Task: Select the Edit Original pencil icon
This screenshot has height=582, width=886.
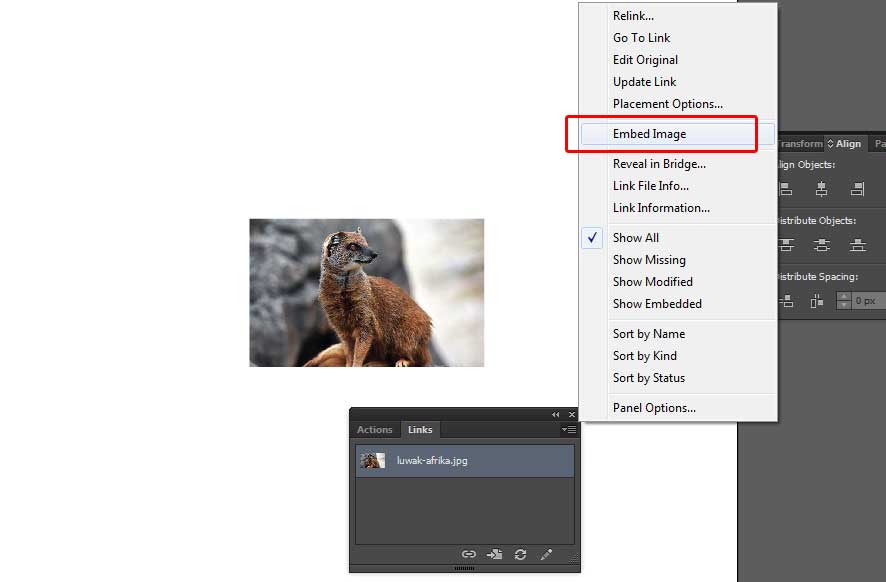Action: (545, 554)
